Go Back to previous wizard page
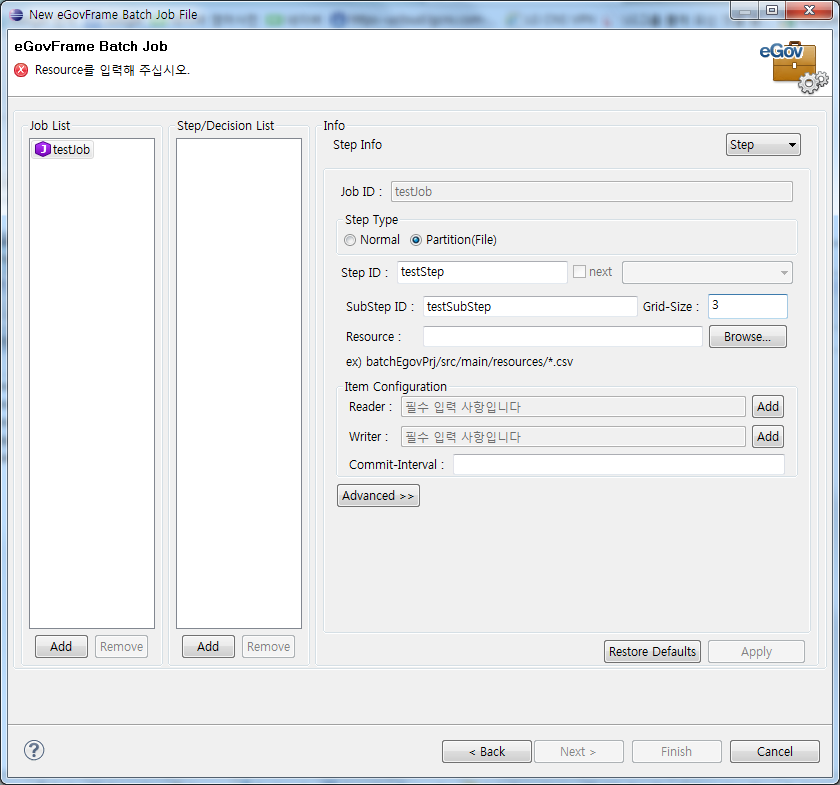The height and width of the screenshot is (785, 840). [486, 751]
